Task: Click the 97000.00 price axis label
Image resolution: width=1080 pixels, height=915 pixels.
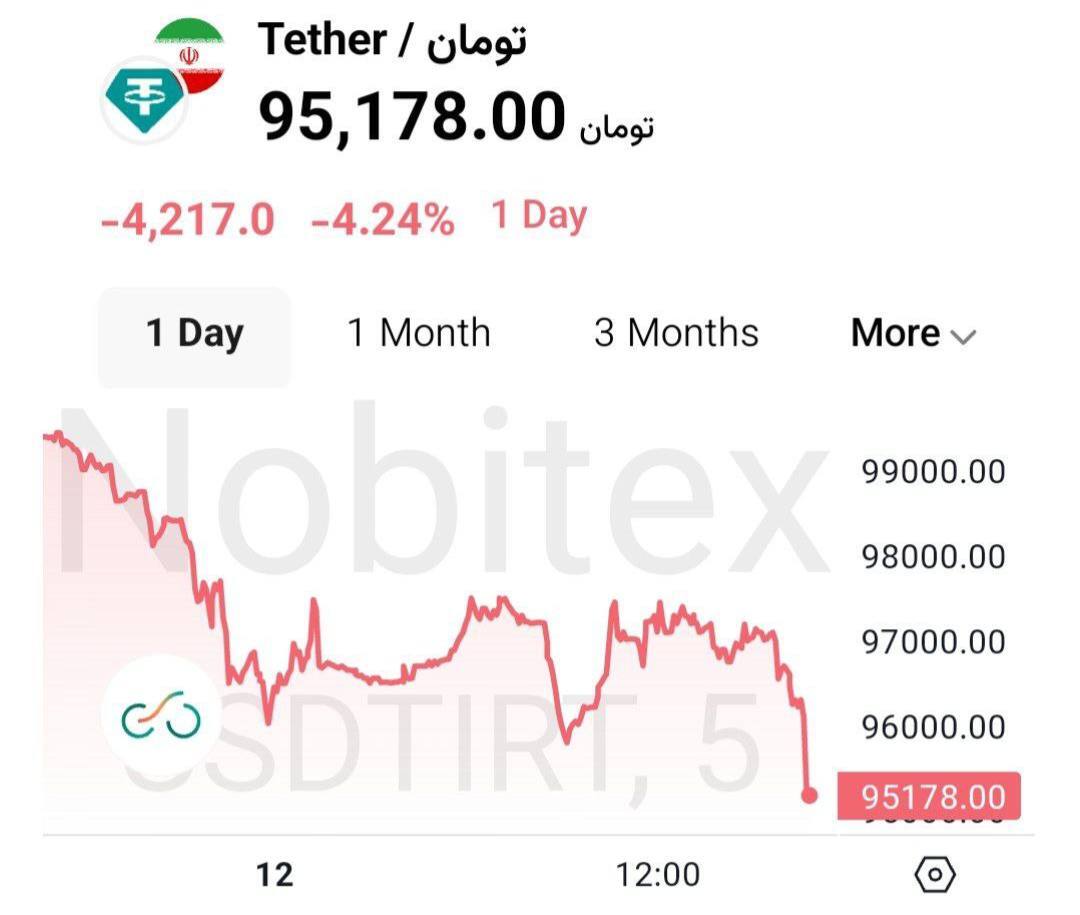Action: tap(933, 642)
